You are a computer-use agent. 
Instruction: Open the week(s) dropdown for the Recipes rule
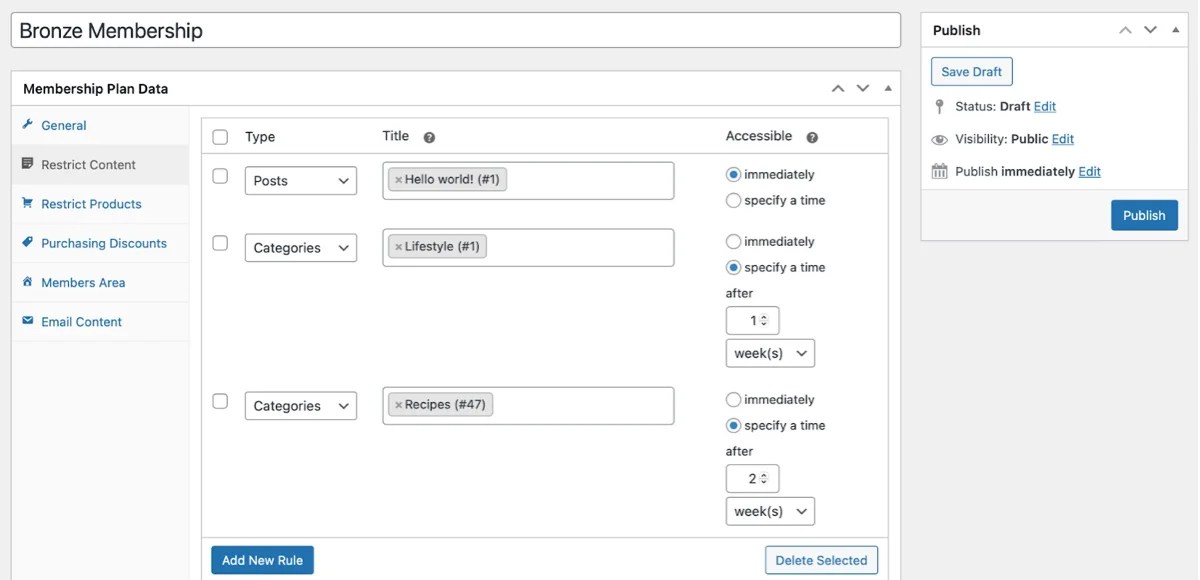point(770,511)
